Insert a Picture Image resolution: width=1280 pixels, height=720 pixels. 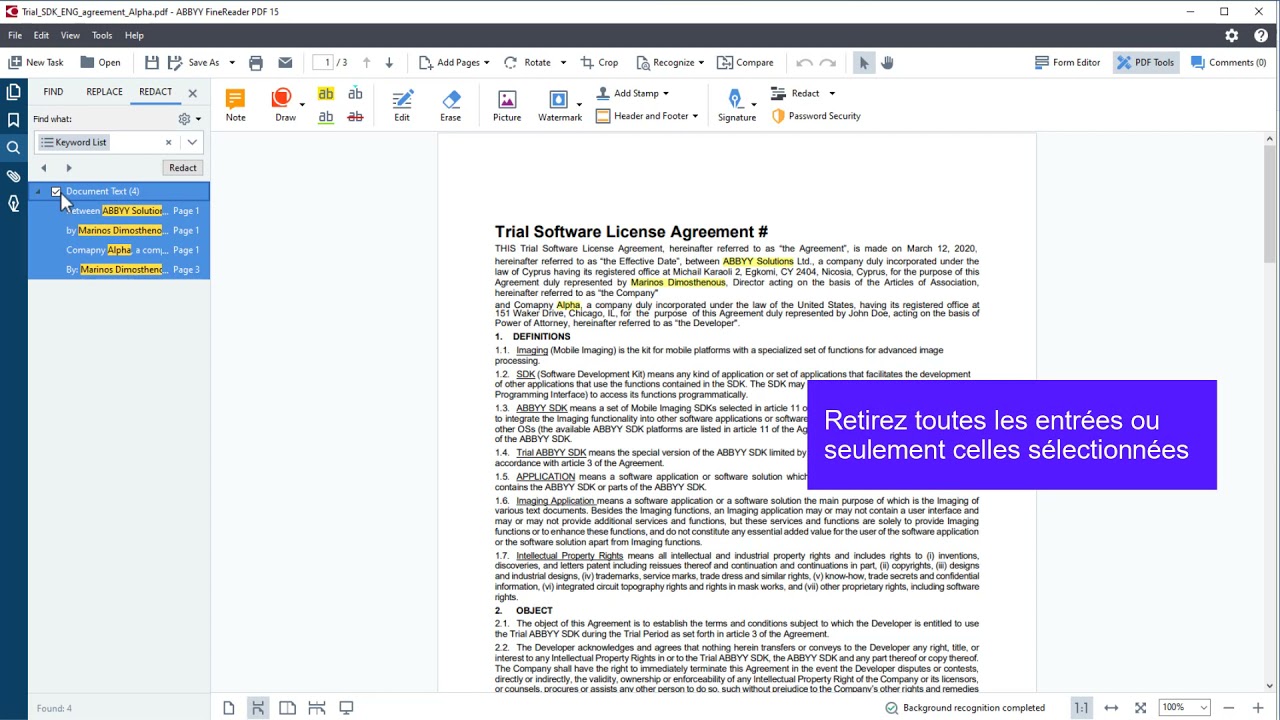pos(507,105)
